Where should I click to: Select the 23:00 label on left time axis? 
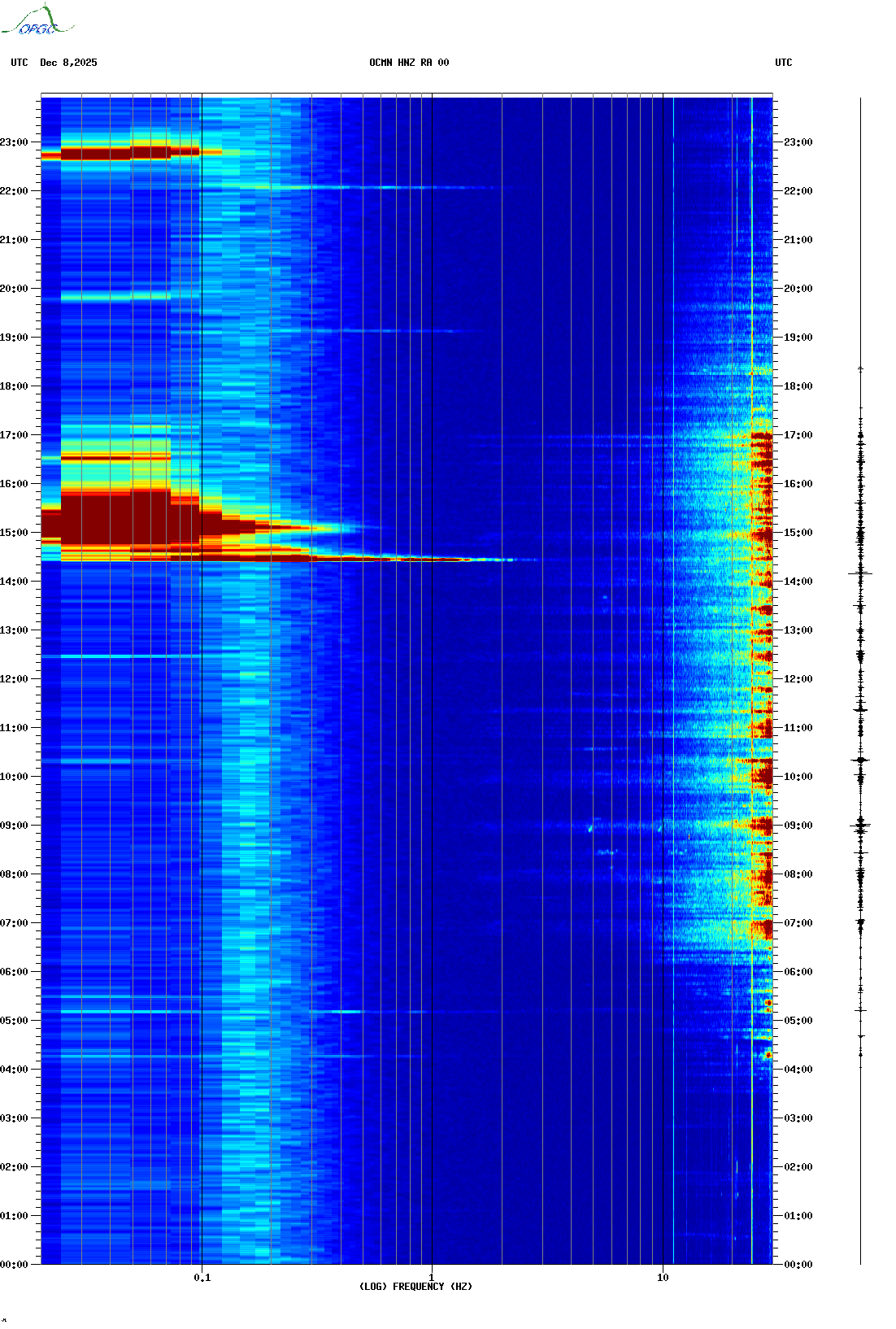point(15,142)
